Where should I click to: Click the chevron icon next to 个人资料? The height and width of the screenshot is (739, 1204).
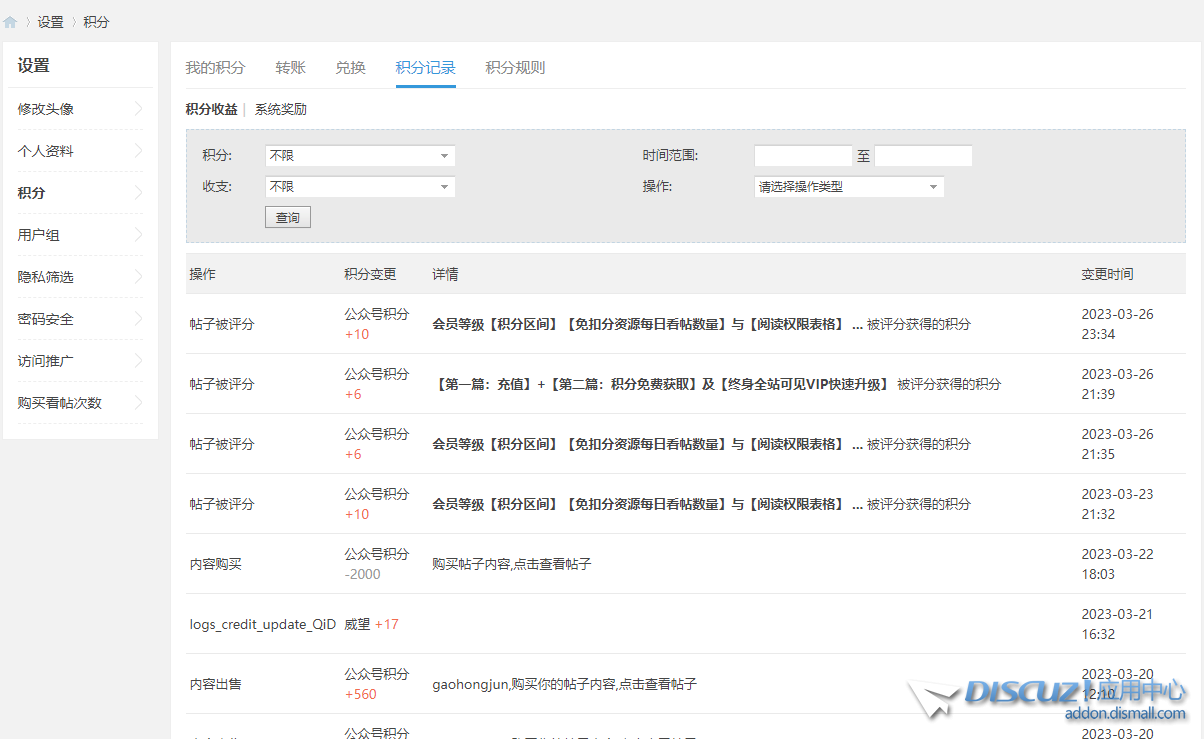point(138,151)
